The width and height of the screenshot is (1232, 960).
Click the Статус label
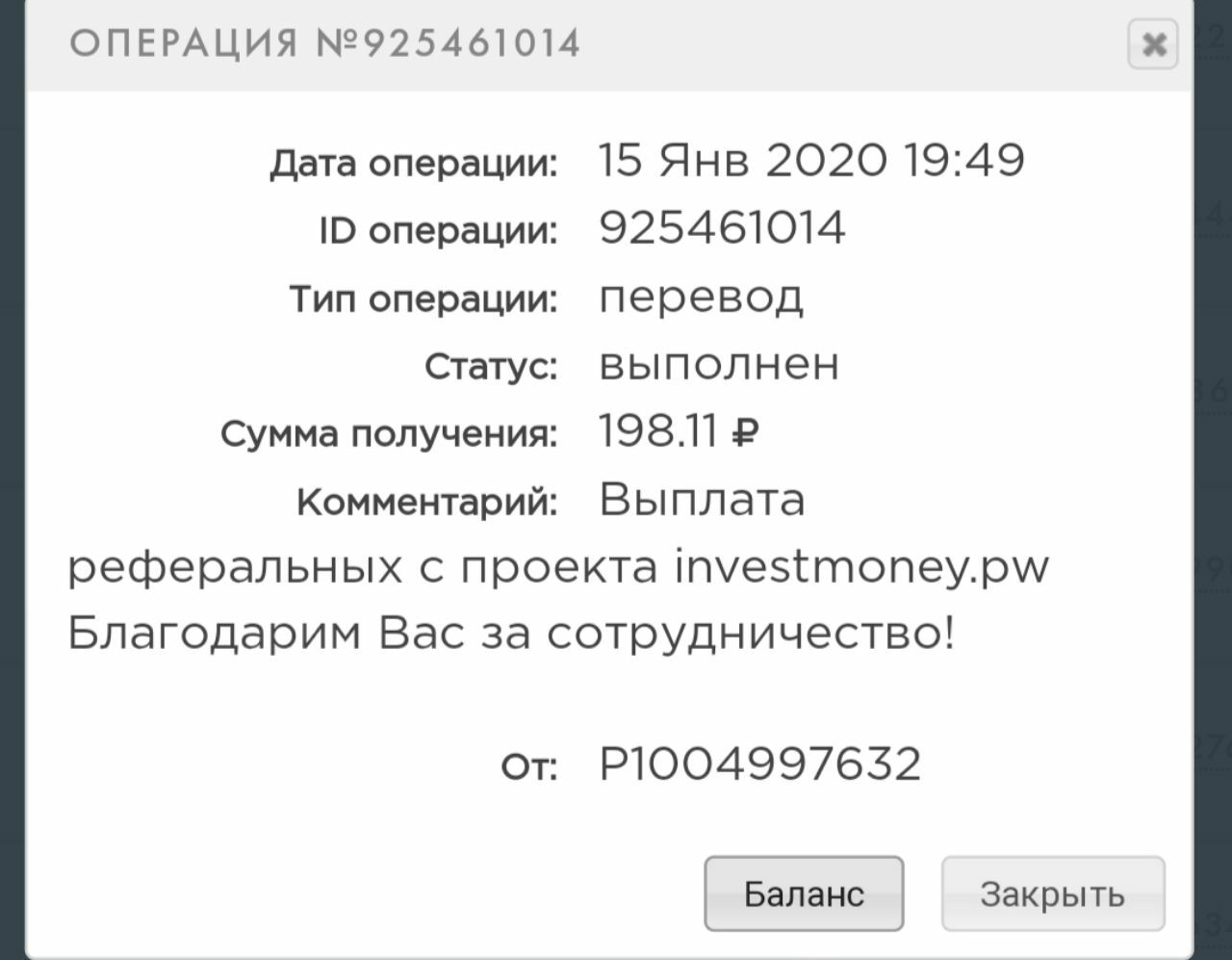[x=491, y=367]
